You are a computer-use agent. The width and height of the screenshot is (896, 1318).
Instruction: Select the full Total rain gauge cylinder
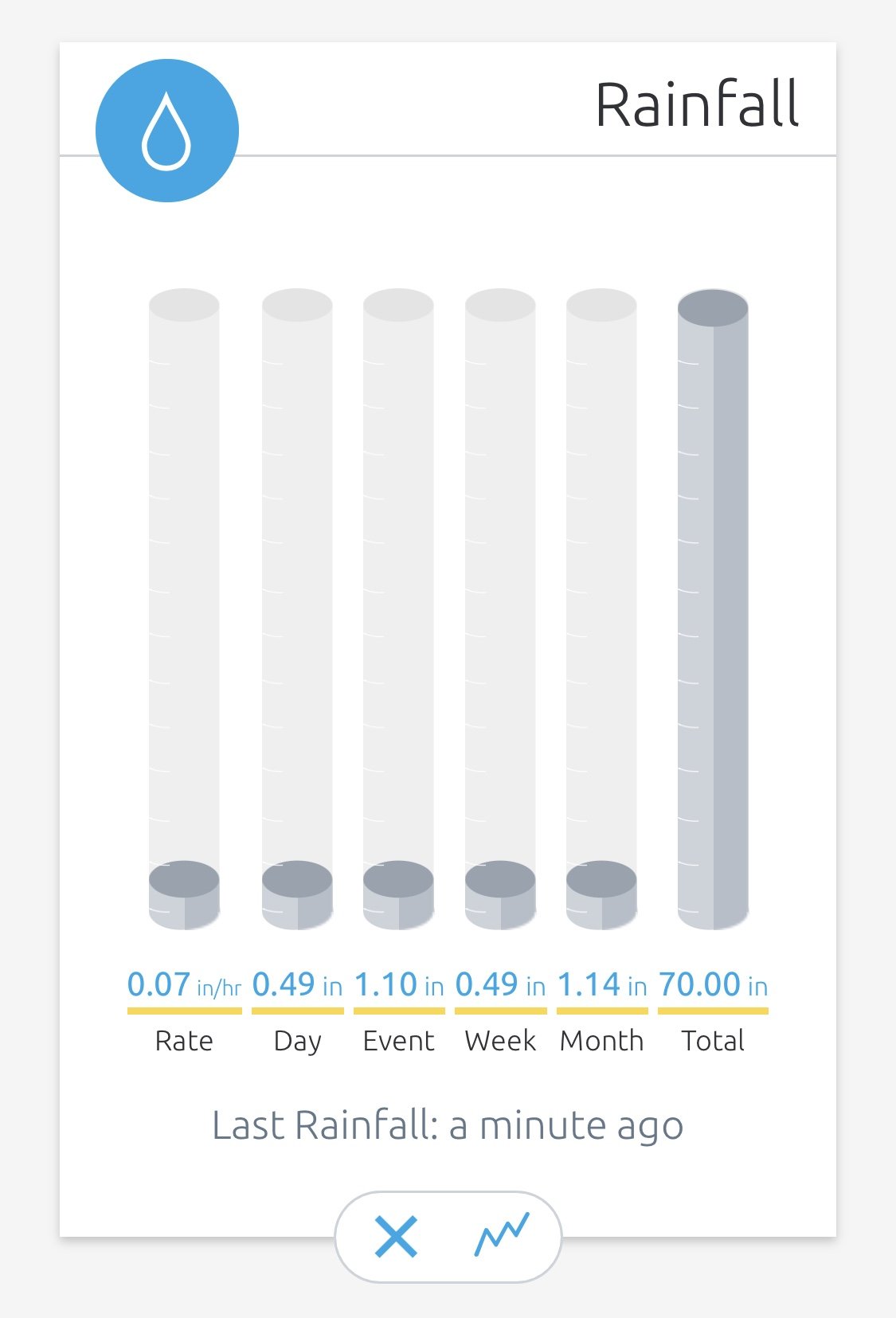pyautogui.click(x=713, y=609)
